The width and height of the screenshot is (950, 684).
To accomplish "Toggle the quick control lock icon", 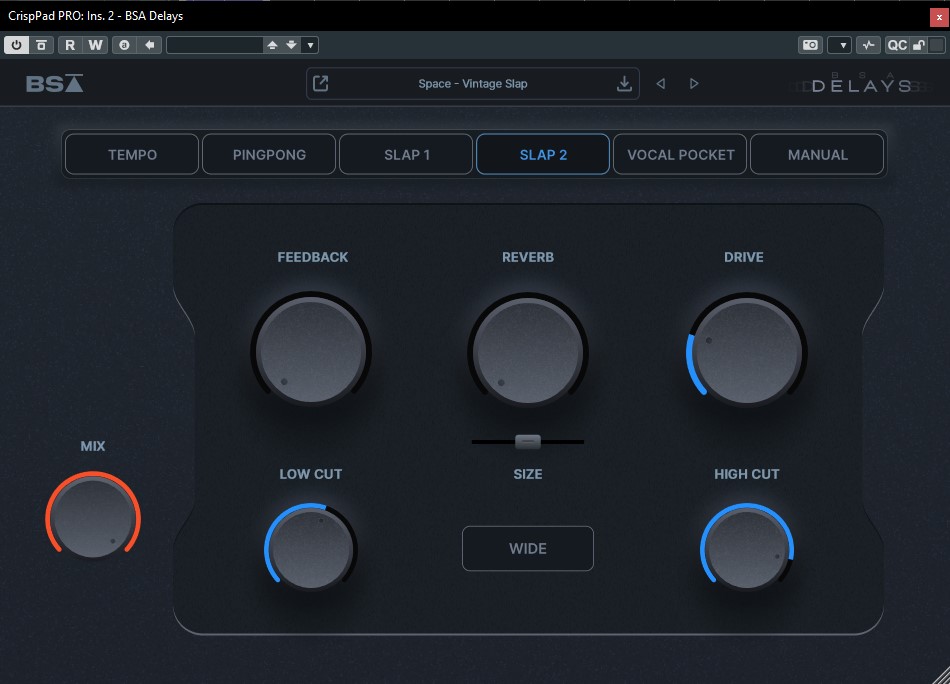I will pos(919,45).
